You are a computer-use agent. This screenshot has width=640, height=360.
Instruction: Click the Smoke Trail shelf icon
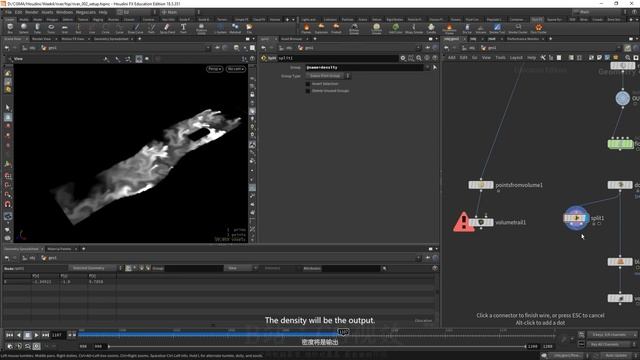click(497, 28)
